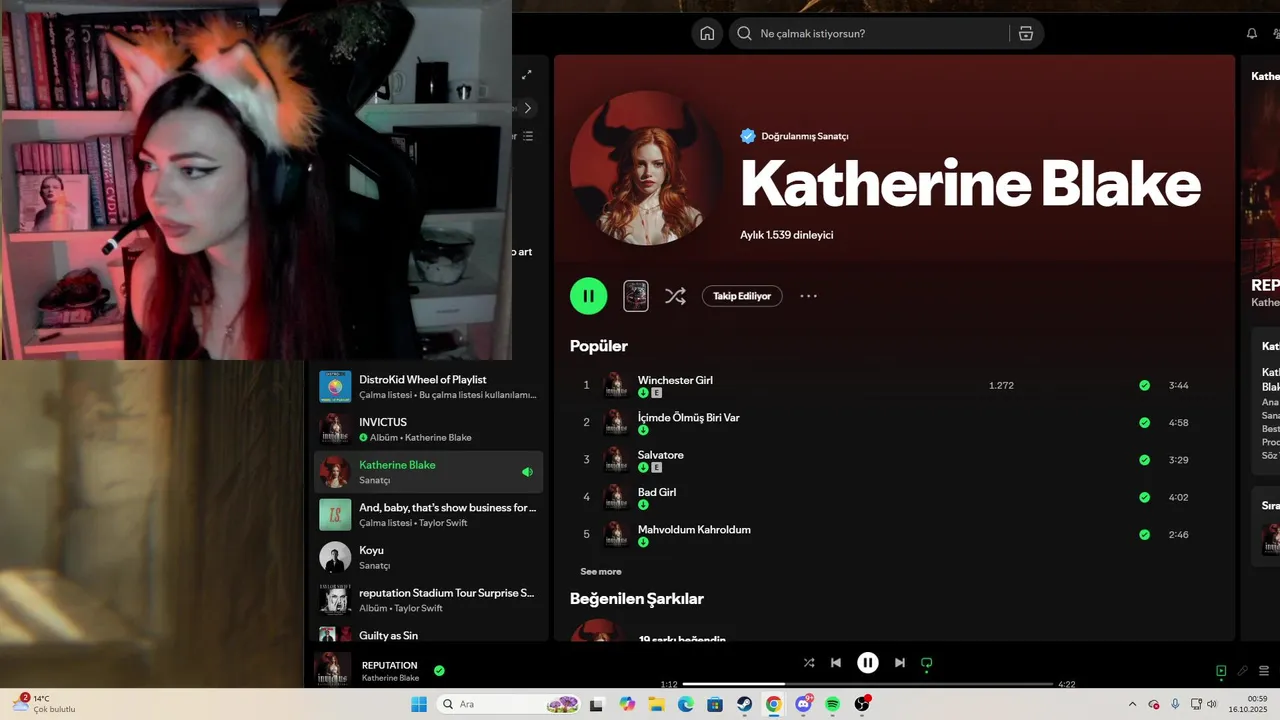Open Steam from the taskbar
The height and width of the screenshot is (720, 1280).
[744, 704]
